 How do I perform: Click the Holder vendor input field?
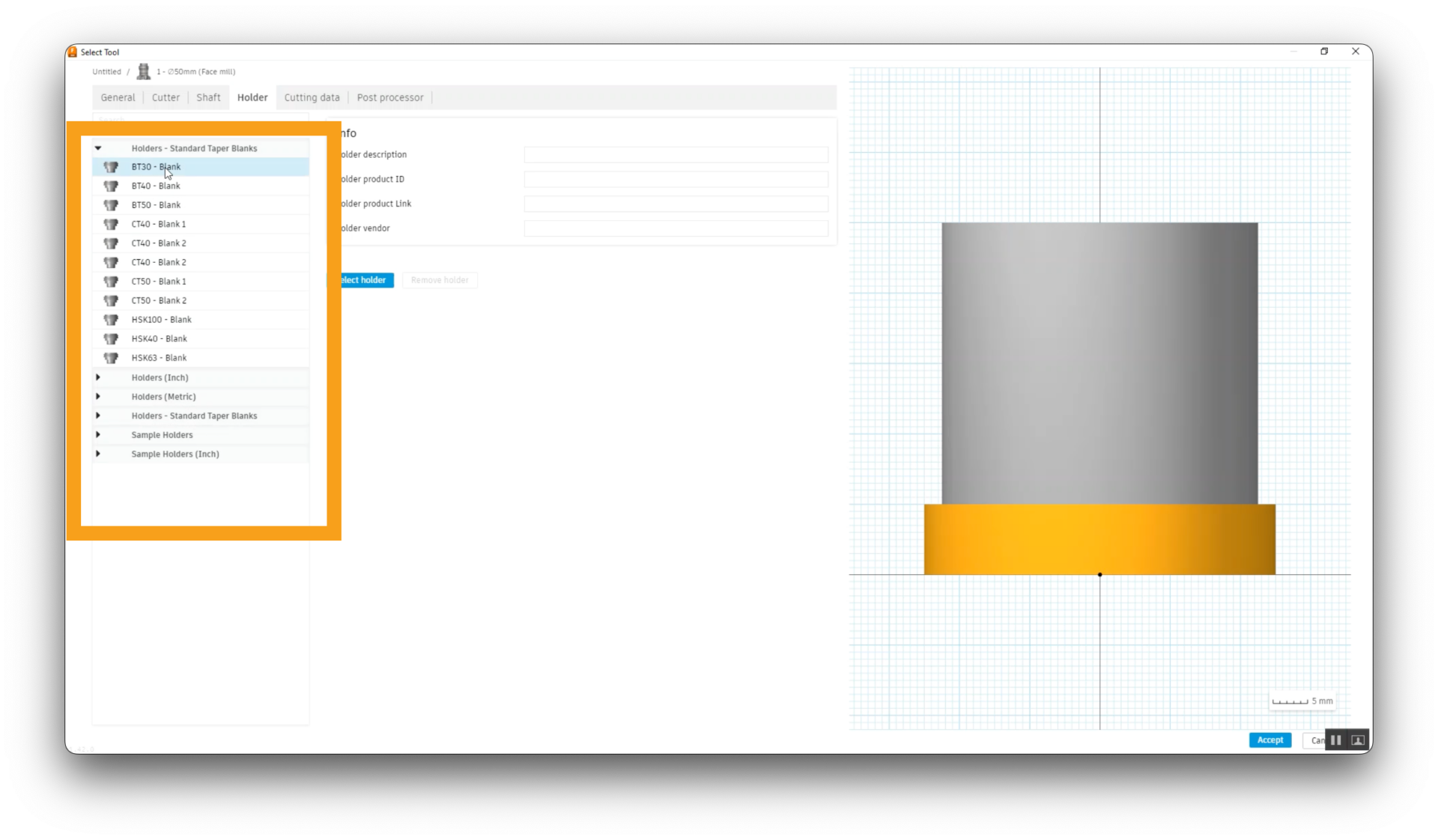[676, 228]
